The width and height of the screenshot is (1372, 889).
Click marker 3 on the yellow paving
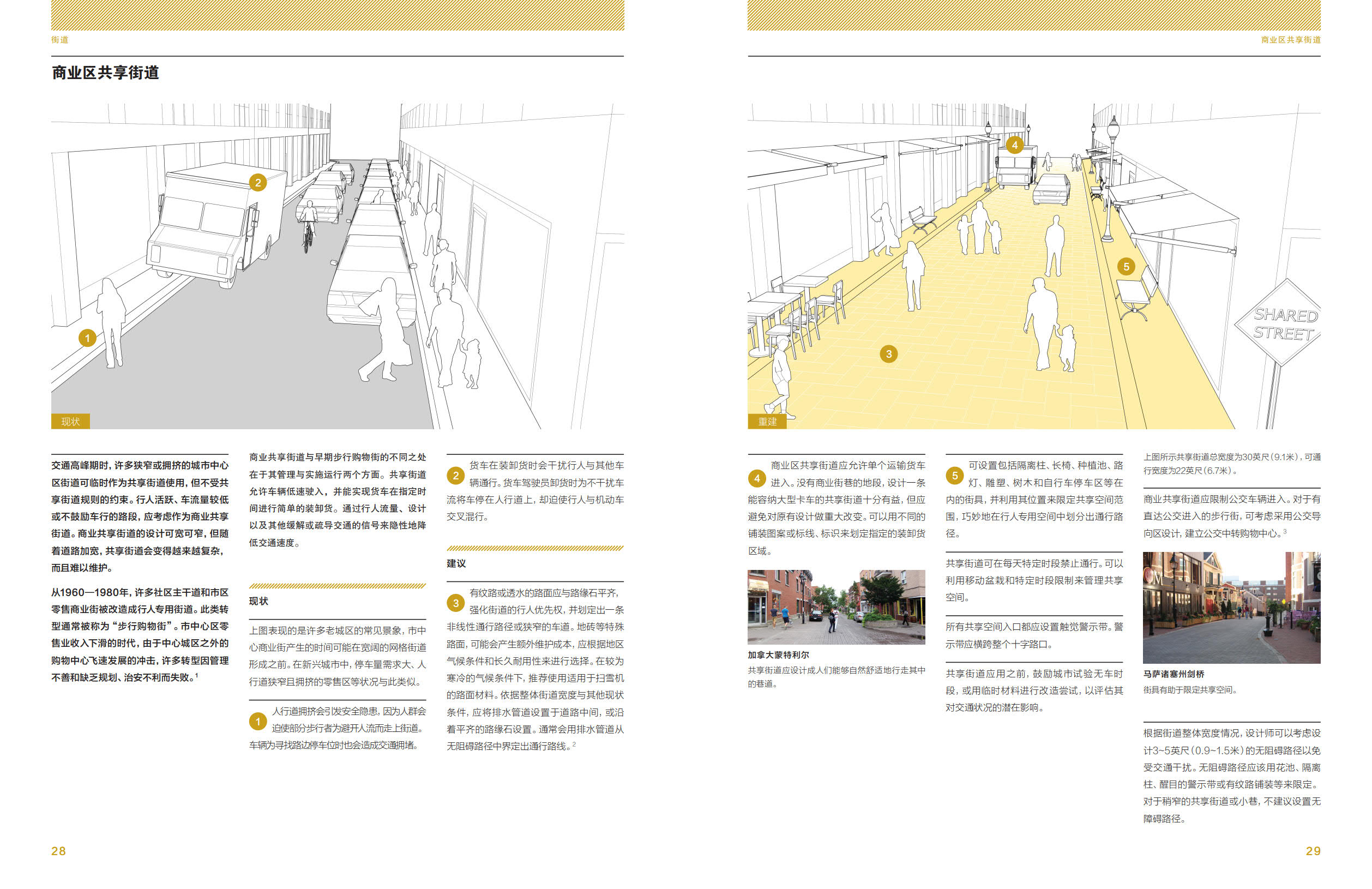tap(888, 354)
